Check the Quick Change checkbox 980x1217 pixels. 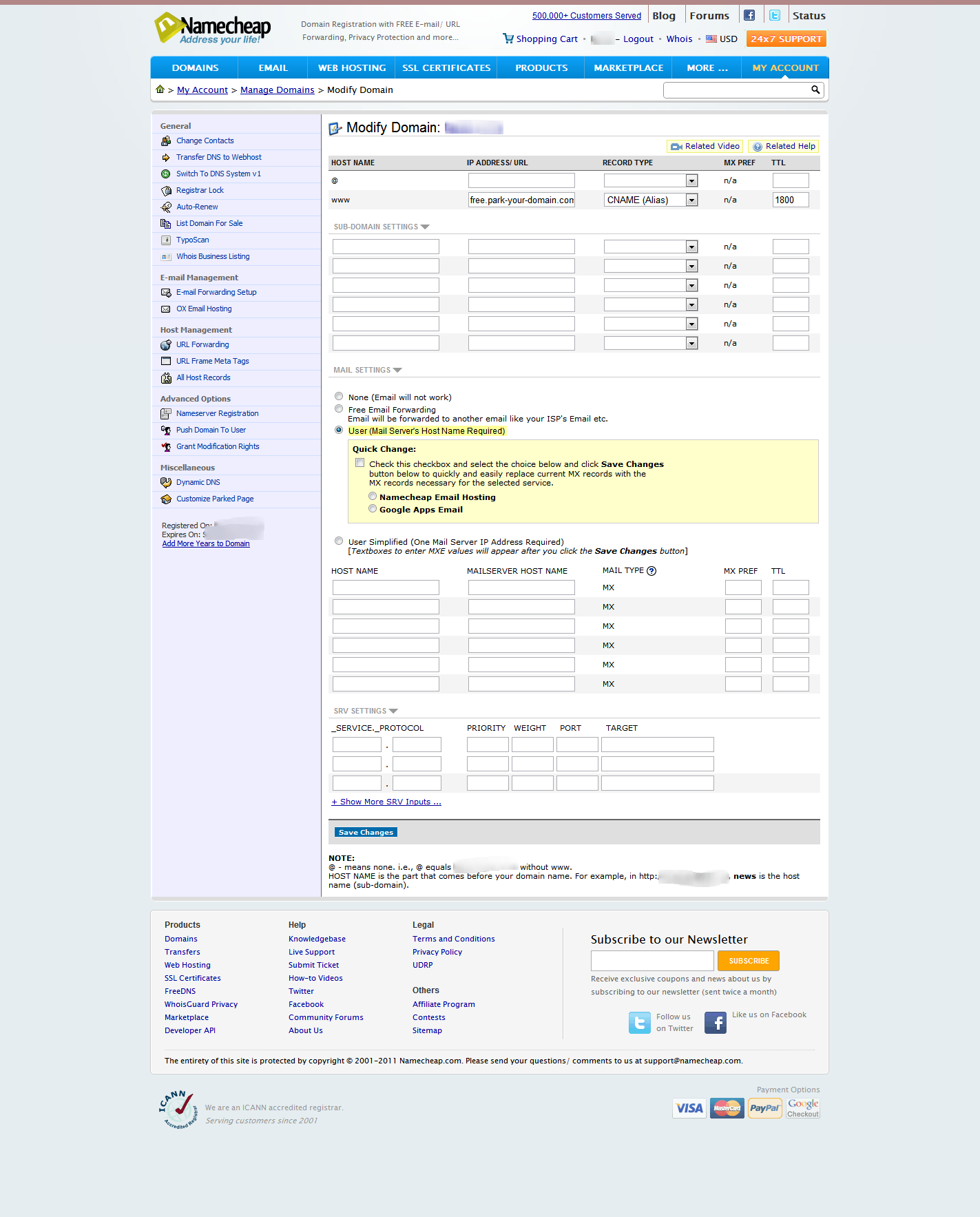coord(359,463)
